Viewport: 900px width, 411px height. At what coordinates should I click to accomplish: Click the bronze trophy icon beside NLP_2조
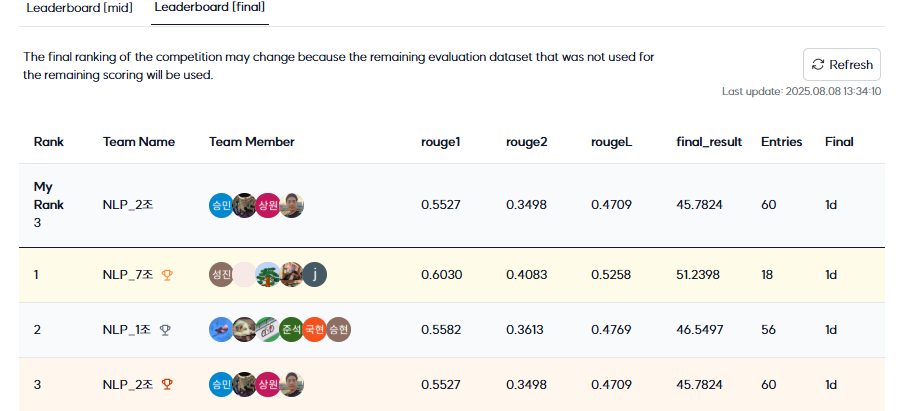pos(167,385)
